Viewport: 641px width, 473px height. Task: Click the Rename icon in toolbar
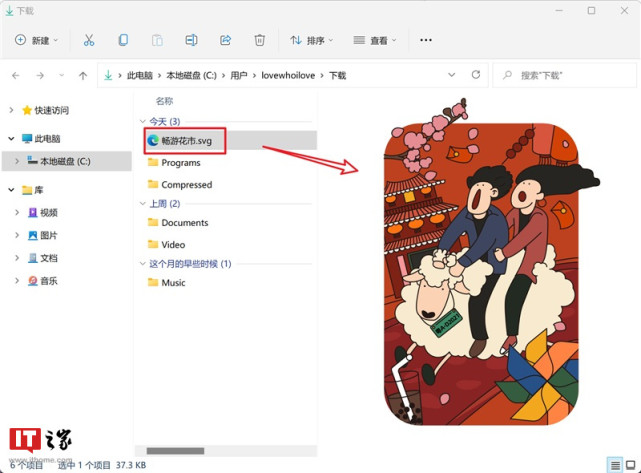191,40
